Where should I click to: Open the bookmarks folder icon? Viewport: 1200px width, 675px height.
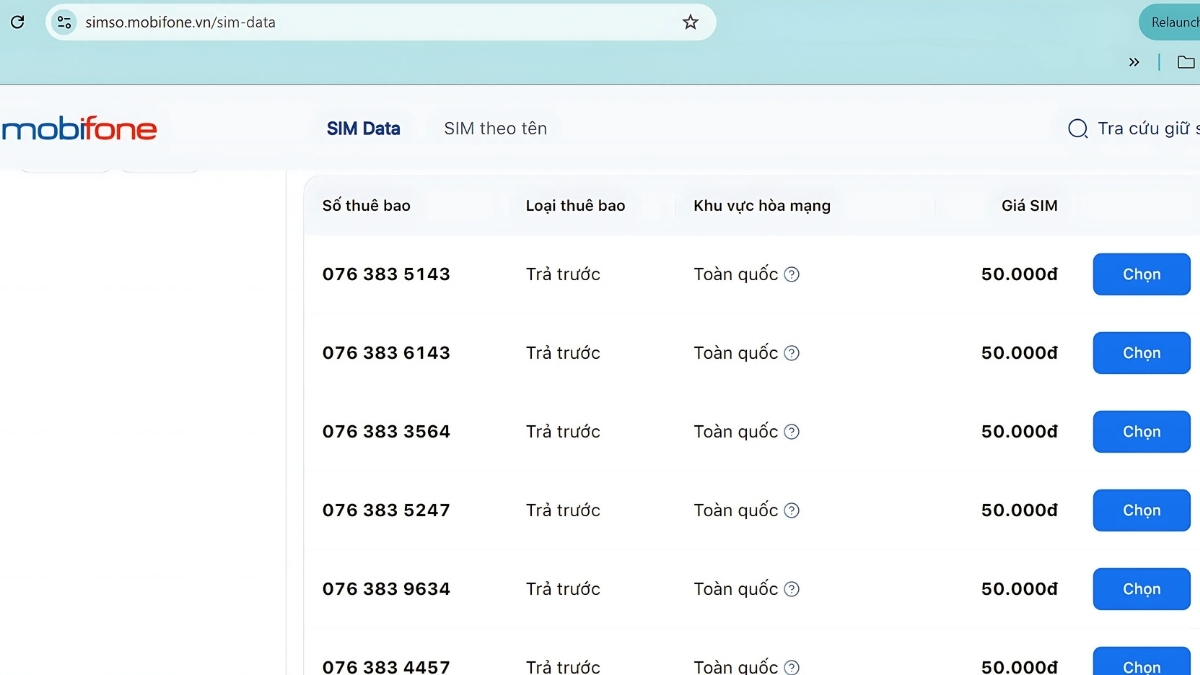pyautogui.click(x=1186, y=62)
